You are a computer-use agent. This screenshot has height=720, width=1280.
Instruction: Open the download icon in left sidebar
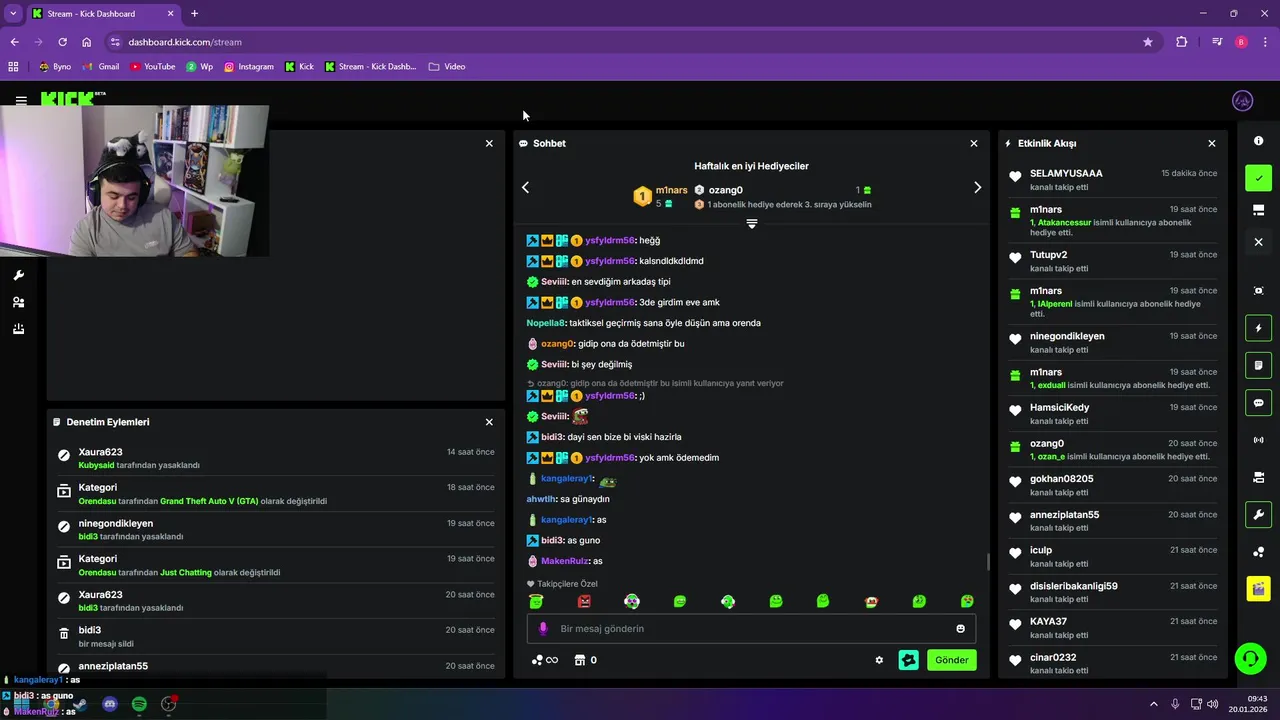pos(18,329)
